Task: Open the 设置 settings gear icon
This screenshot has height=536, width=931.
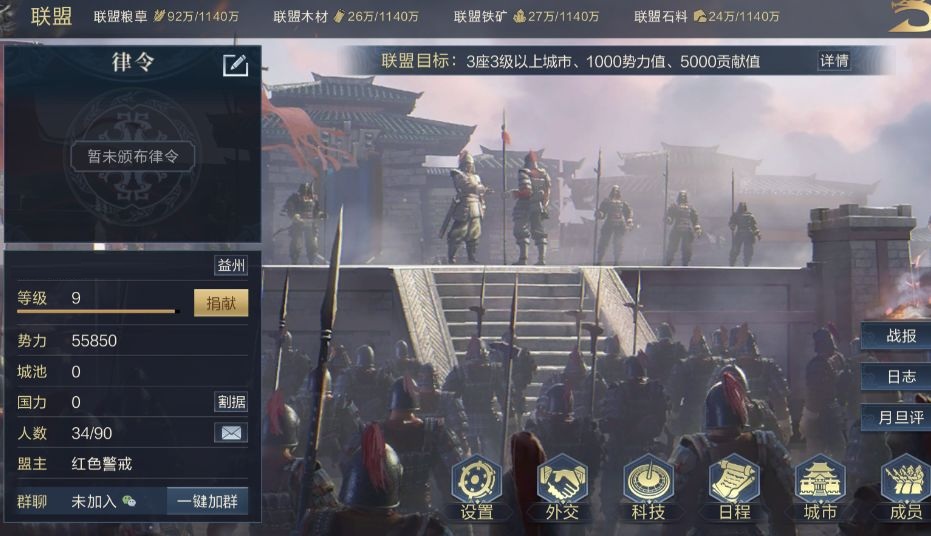Action: pos(476,488)
